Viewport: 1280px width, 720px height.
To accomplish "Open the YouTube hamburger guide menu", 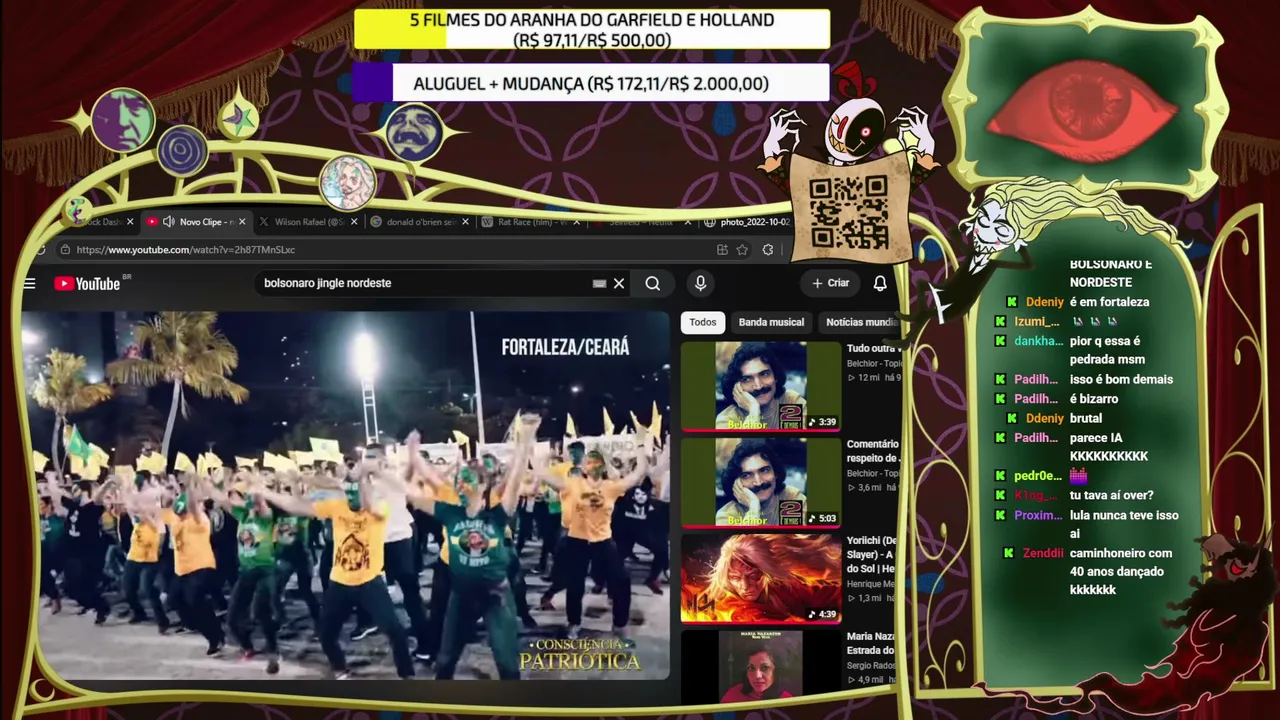I will (30, 284).
